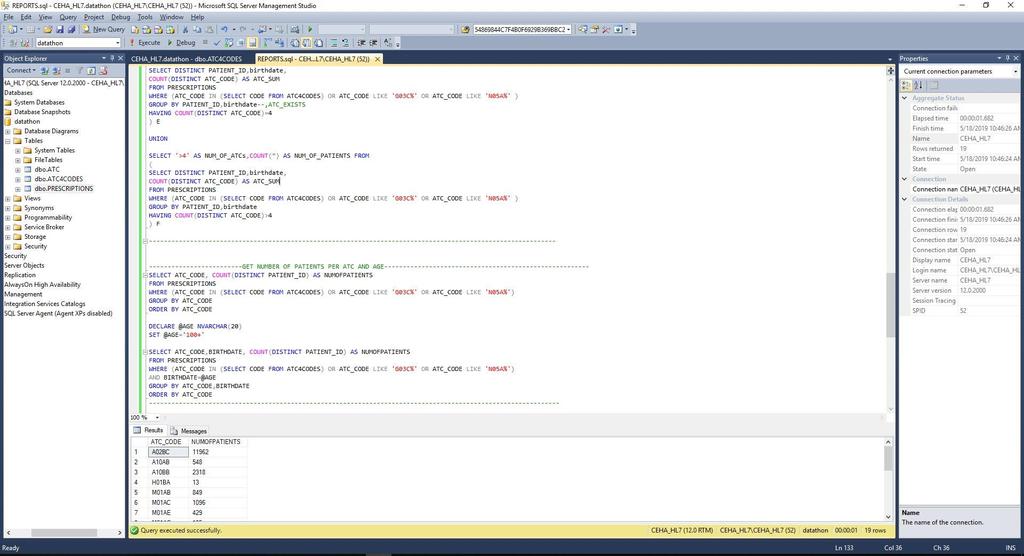
Task: Click the Refresh icon in Object Explorer
Action: tap(91, 71)
